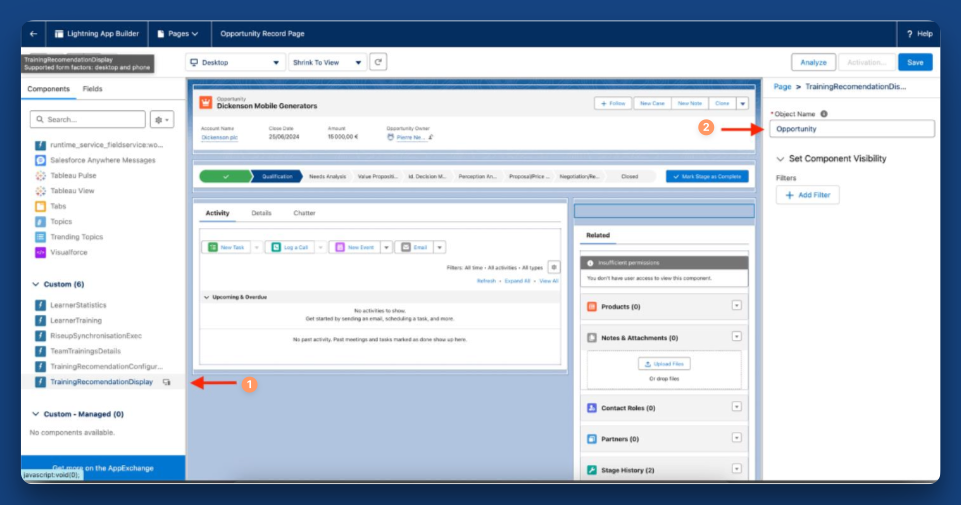
Task: Select LearnerTraining custom component
Action: click(76, 321)
